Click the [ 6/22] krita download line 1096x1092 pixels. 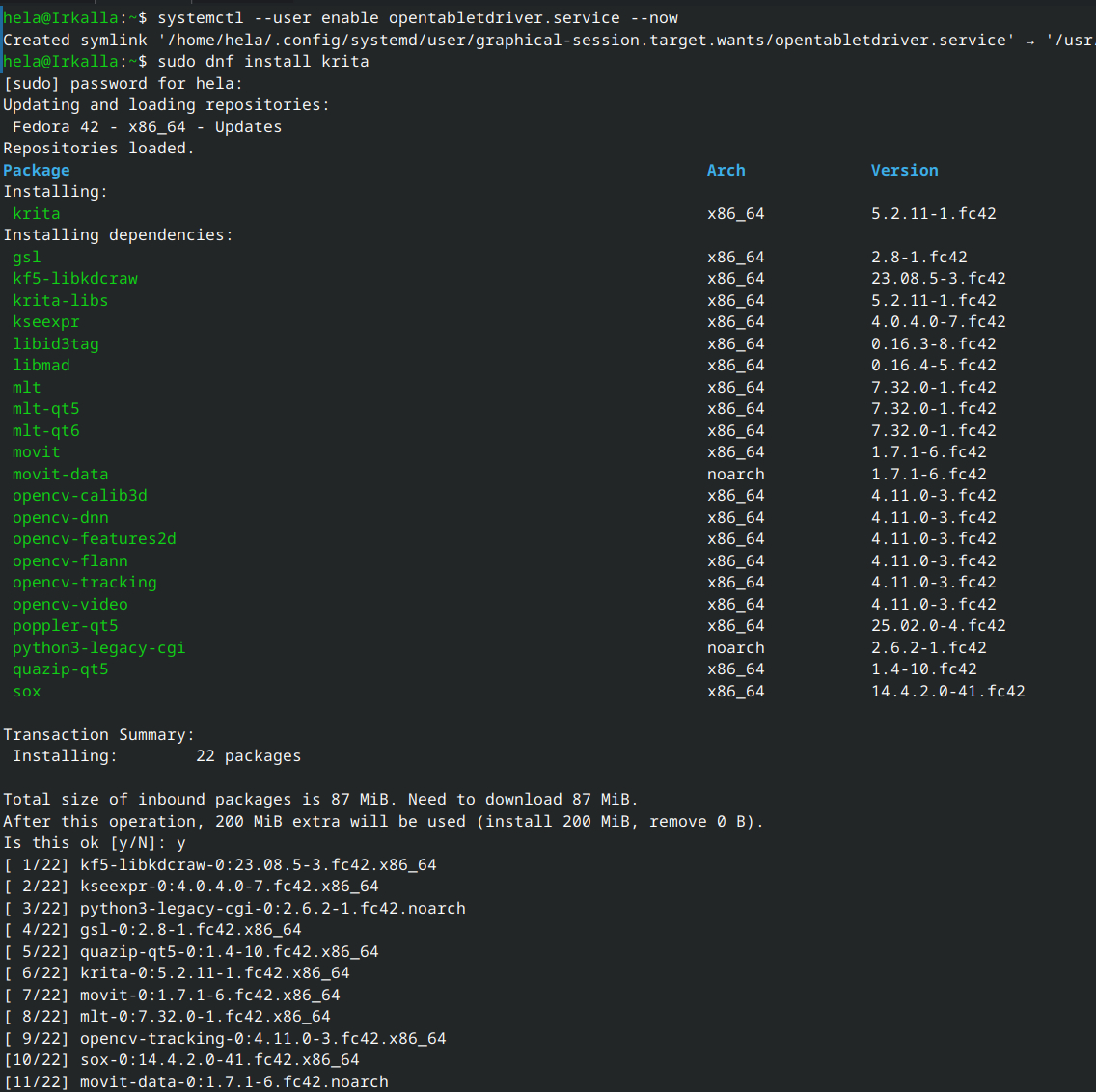[214, 973]
